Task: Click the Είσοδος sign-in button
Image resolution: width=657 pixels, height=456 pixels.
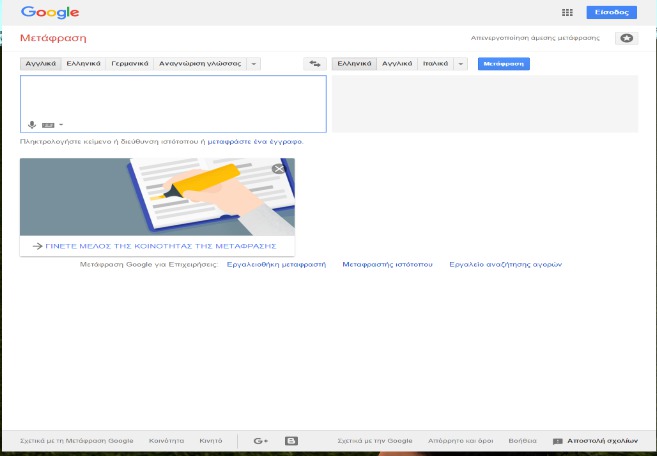Action: point(611,13)
